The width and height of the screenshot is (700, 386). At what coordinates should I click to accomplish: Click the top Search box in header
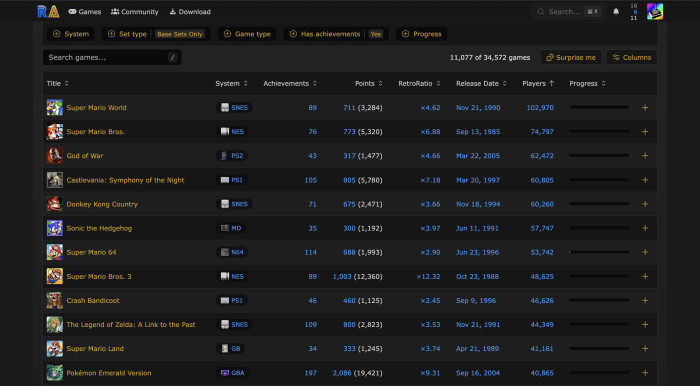tap(569, 12)
